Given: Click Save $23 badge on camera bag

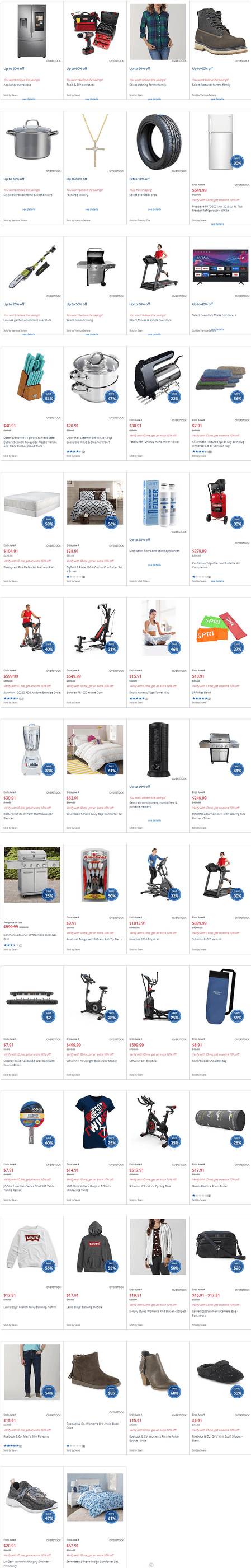Looking at the screenshot, I should click(237, 1267).
